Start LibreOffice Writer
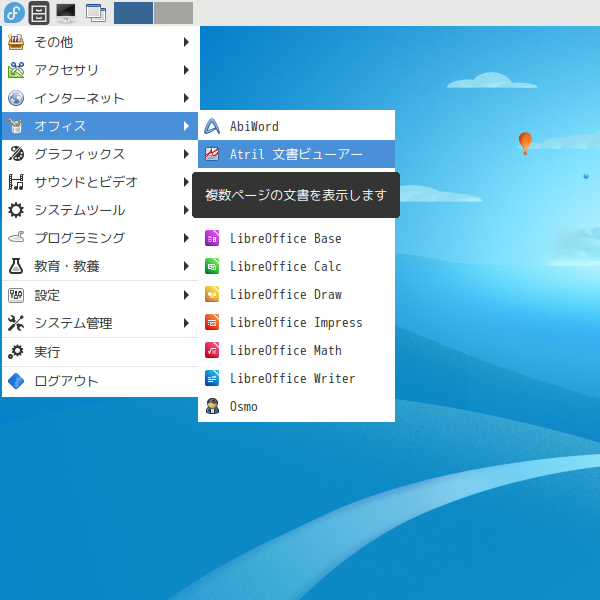Image resolution: width=600 pixels, height=600 pixels. 297,378
